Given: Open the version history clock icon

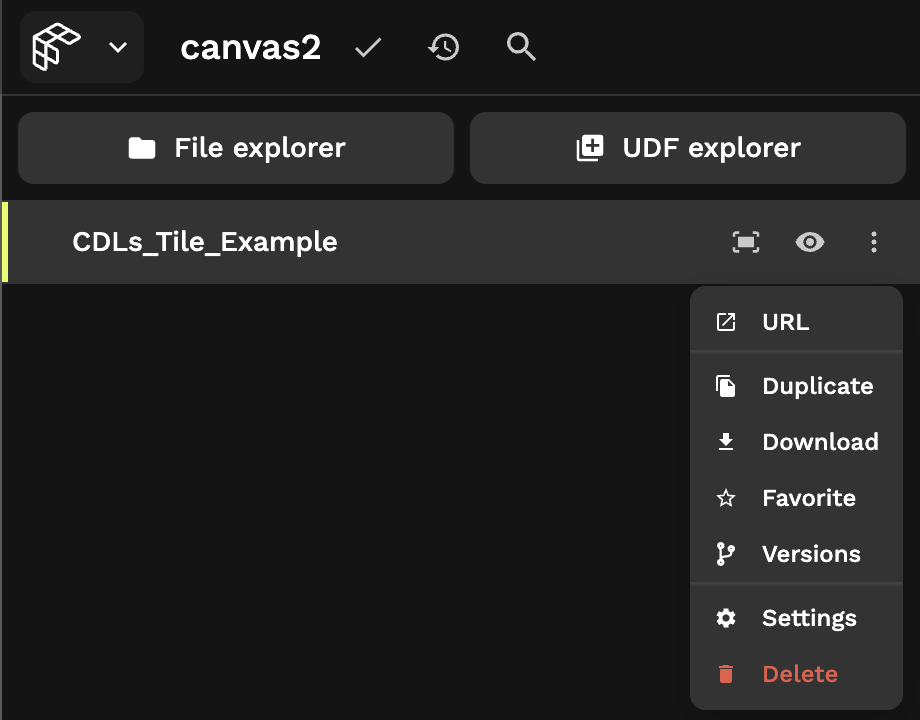Looking at the screenshot, I should pos(444,47).
